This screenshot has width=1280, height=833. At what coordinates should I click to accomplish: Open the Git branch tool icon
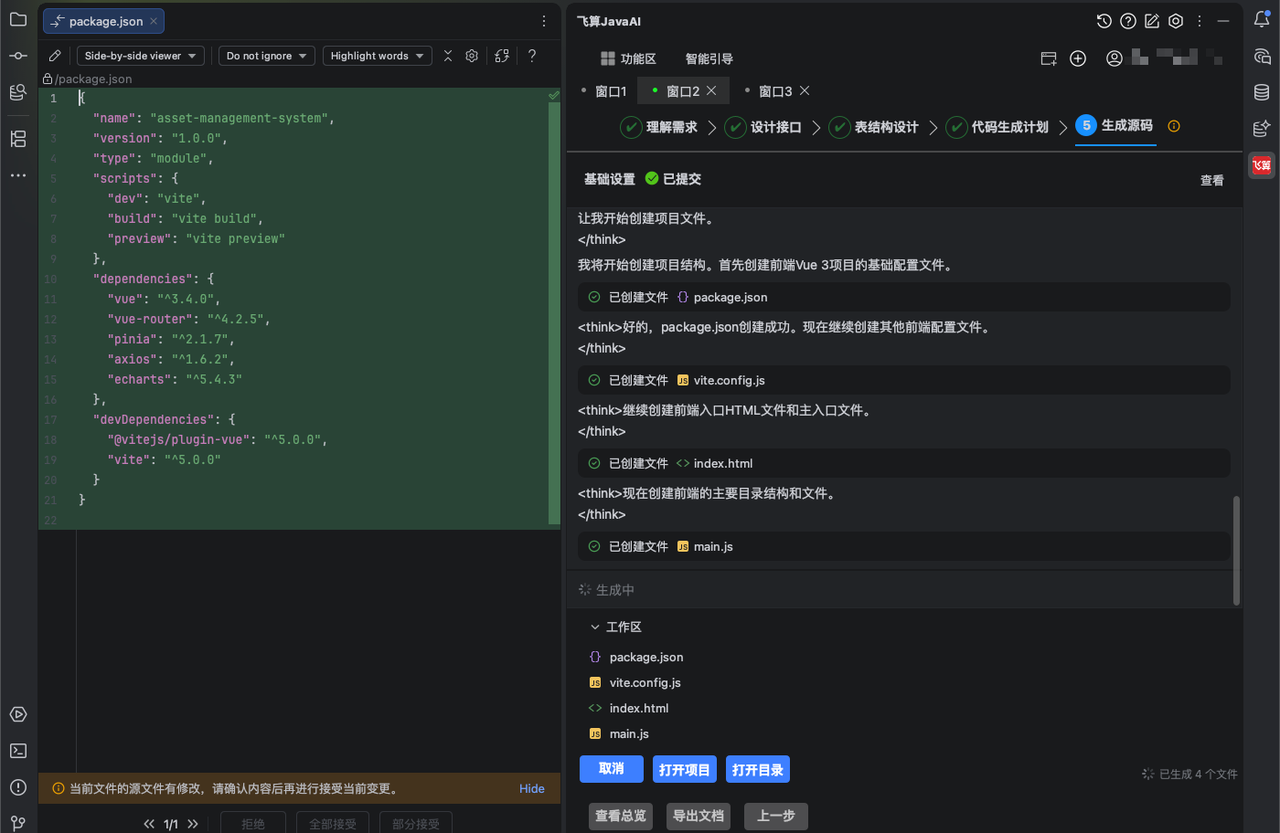[18, 823]
